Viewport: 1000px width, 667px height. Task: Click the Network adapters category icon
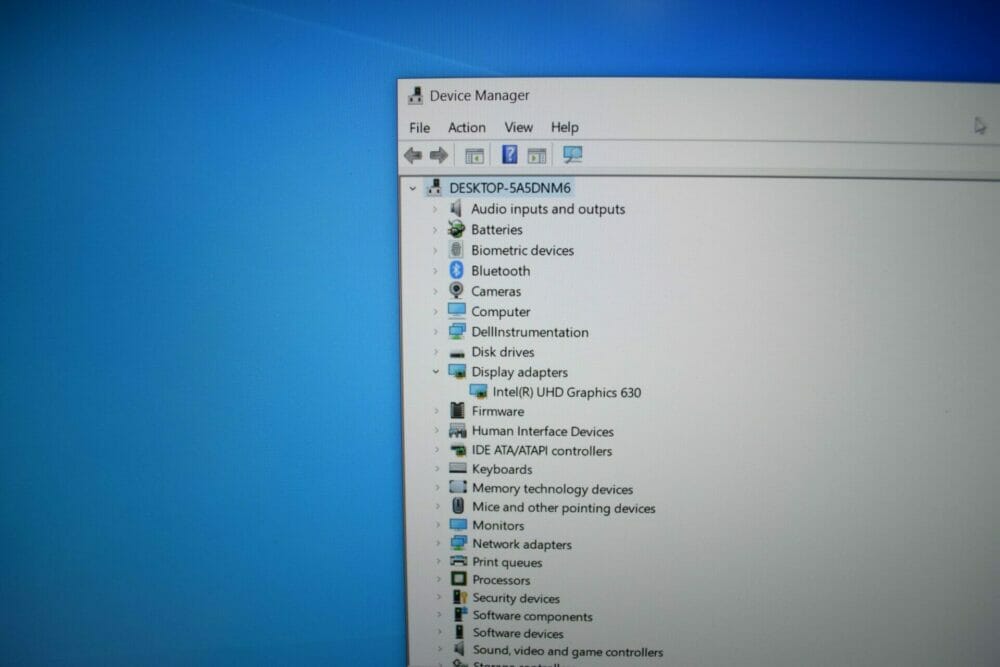[459, 543]
